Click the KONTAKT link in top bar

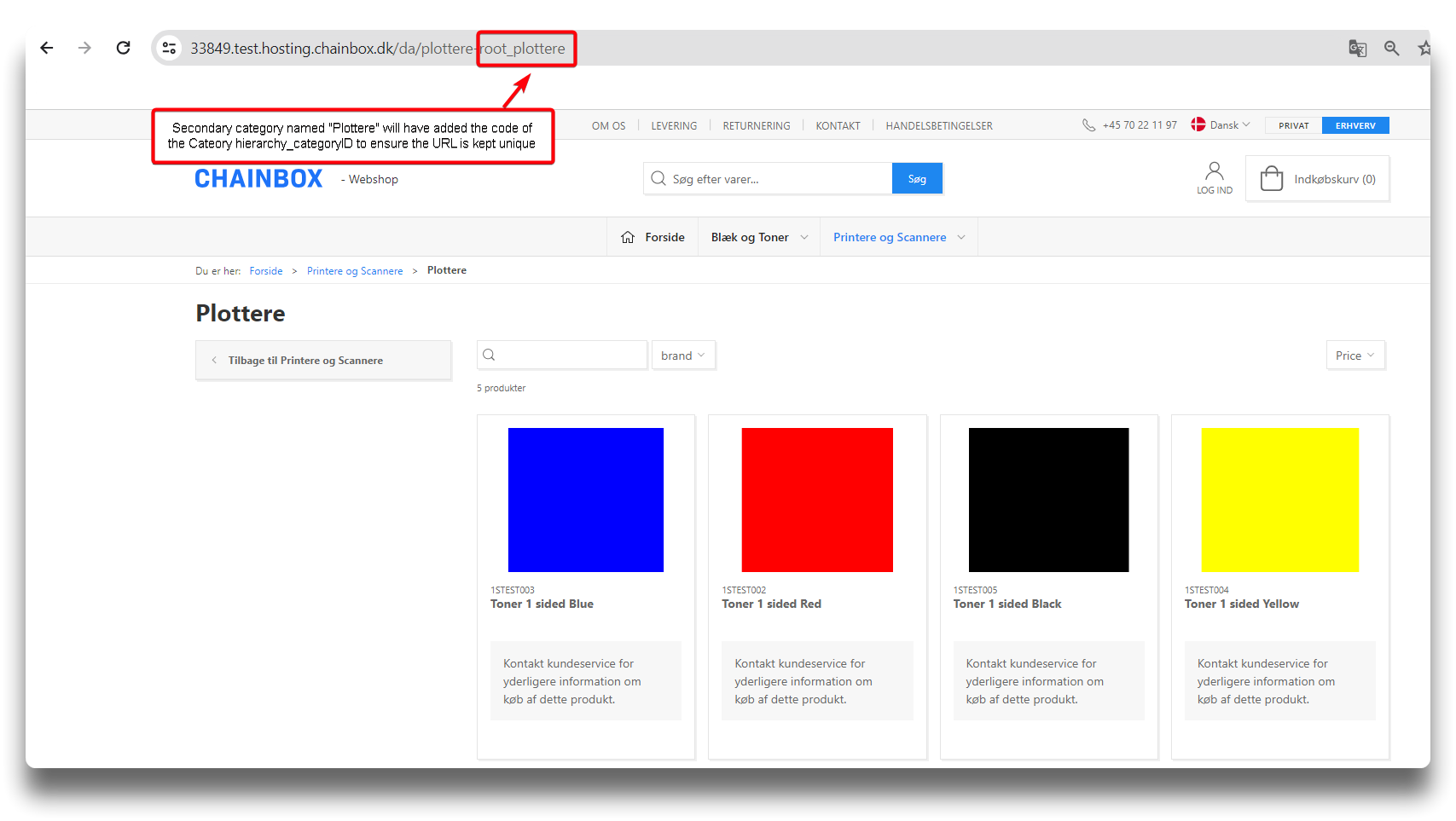point(838,126)
